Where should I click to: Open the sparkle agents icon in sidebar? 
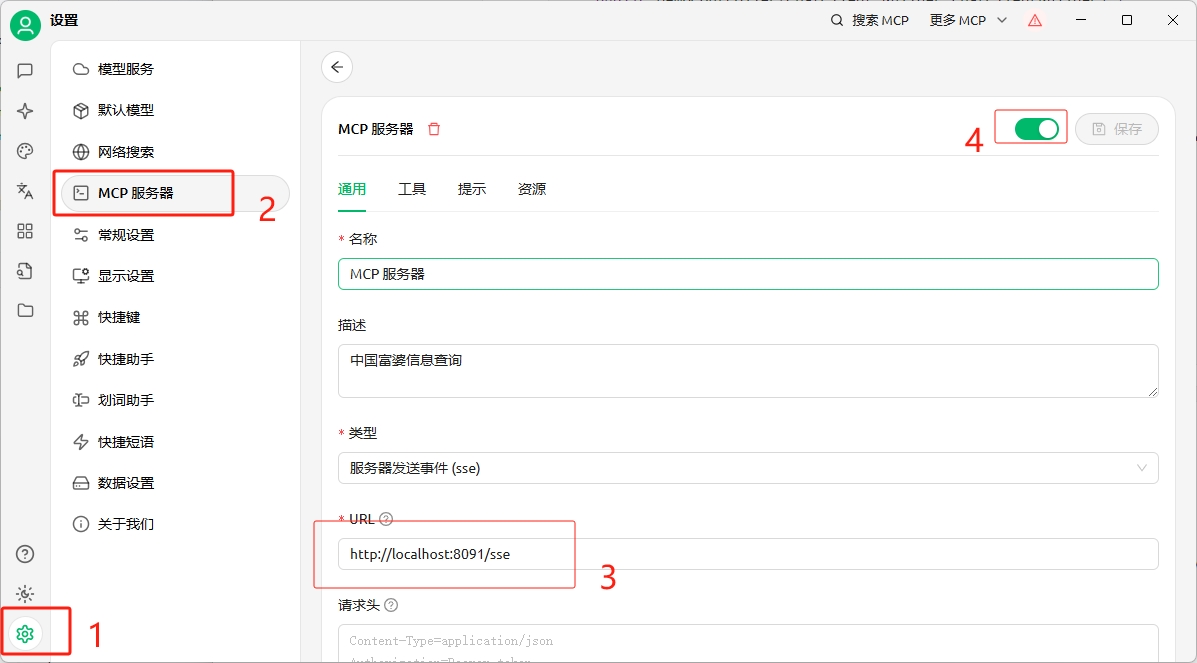pyautogui.click(x=25, y=111)
